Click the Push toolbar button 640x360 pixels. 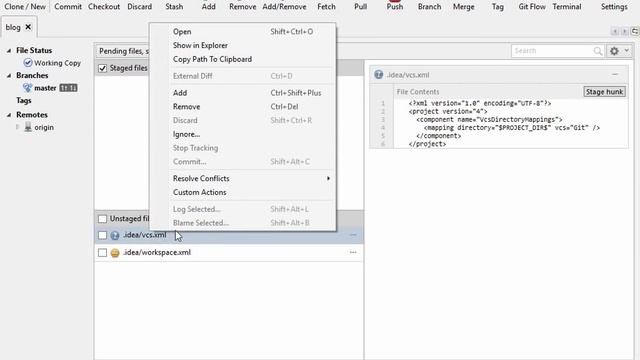[x=395, y=7]
